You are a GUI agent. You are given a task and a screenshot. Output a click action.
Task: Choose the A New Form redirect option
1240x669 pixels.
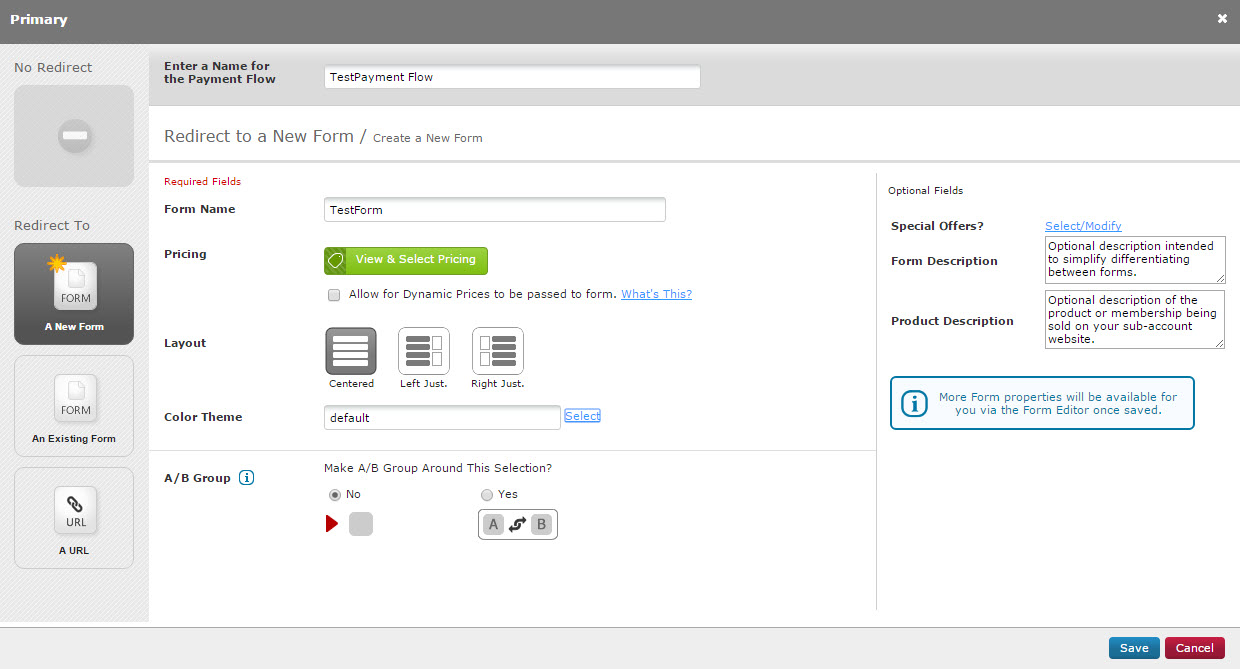point(74,294)
